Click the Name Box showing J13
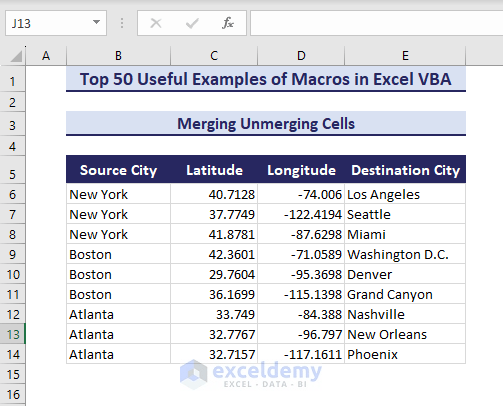The height and width of the screenshot is (406, 503). pos(56,23)
